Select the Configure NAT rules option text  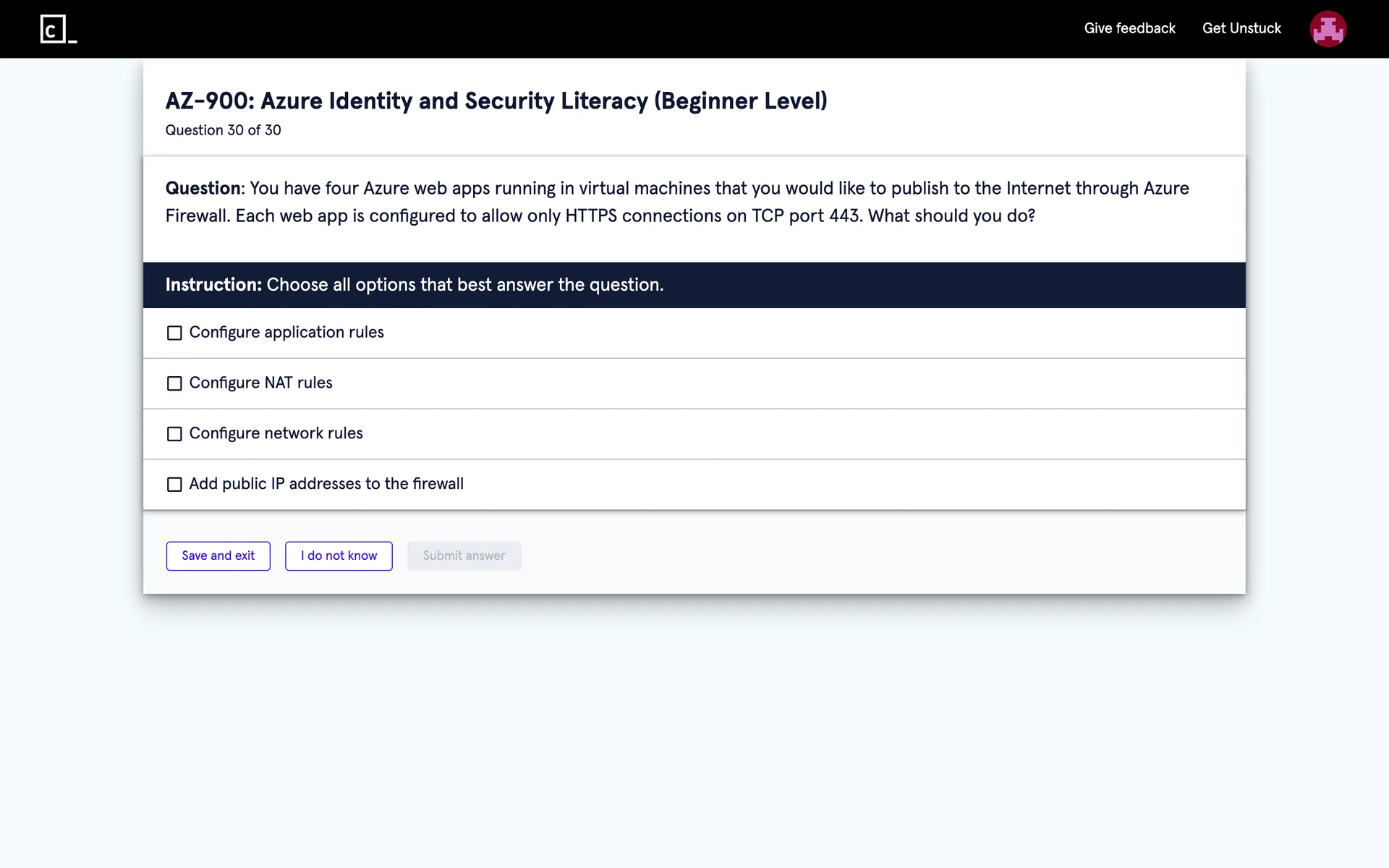click(260, 383)
